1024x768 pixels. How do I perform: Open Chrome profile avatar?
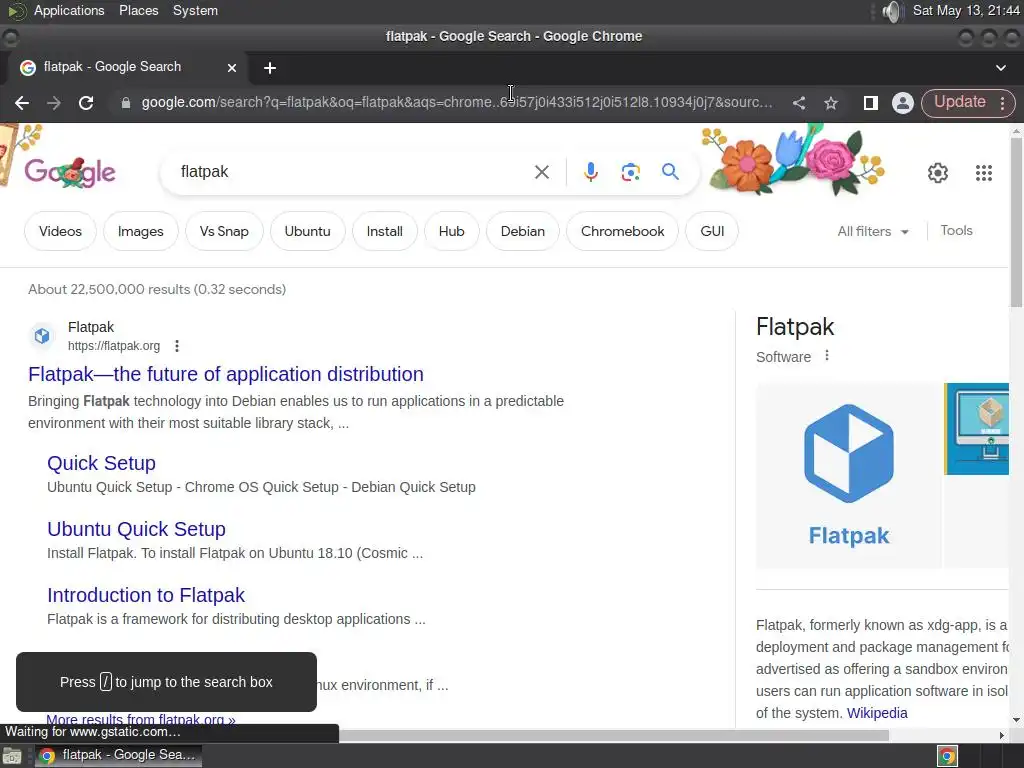pos(903,103)
